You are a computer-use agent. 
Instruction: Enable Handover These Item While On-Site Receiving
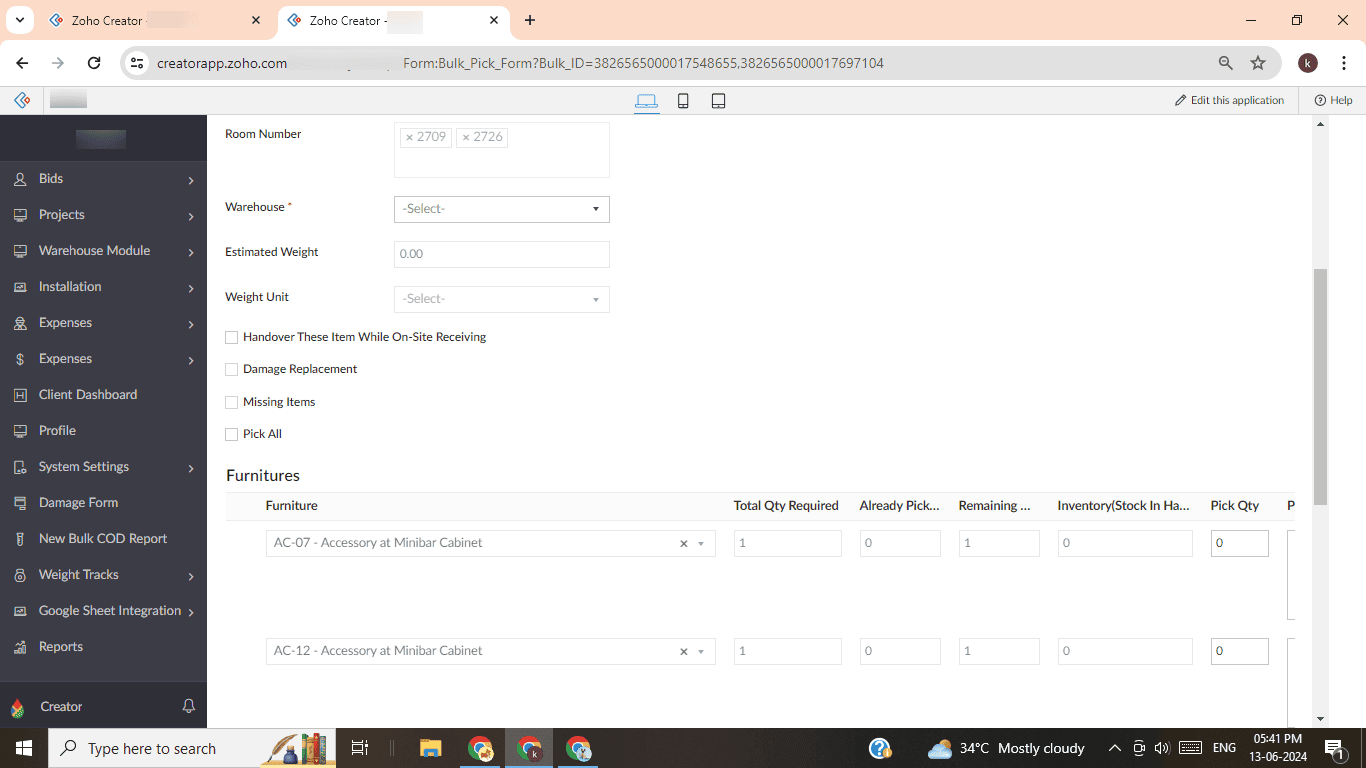[x=232, y=338]
